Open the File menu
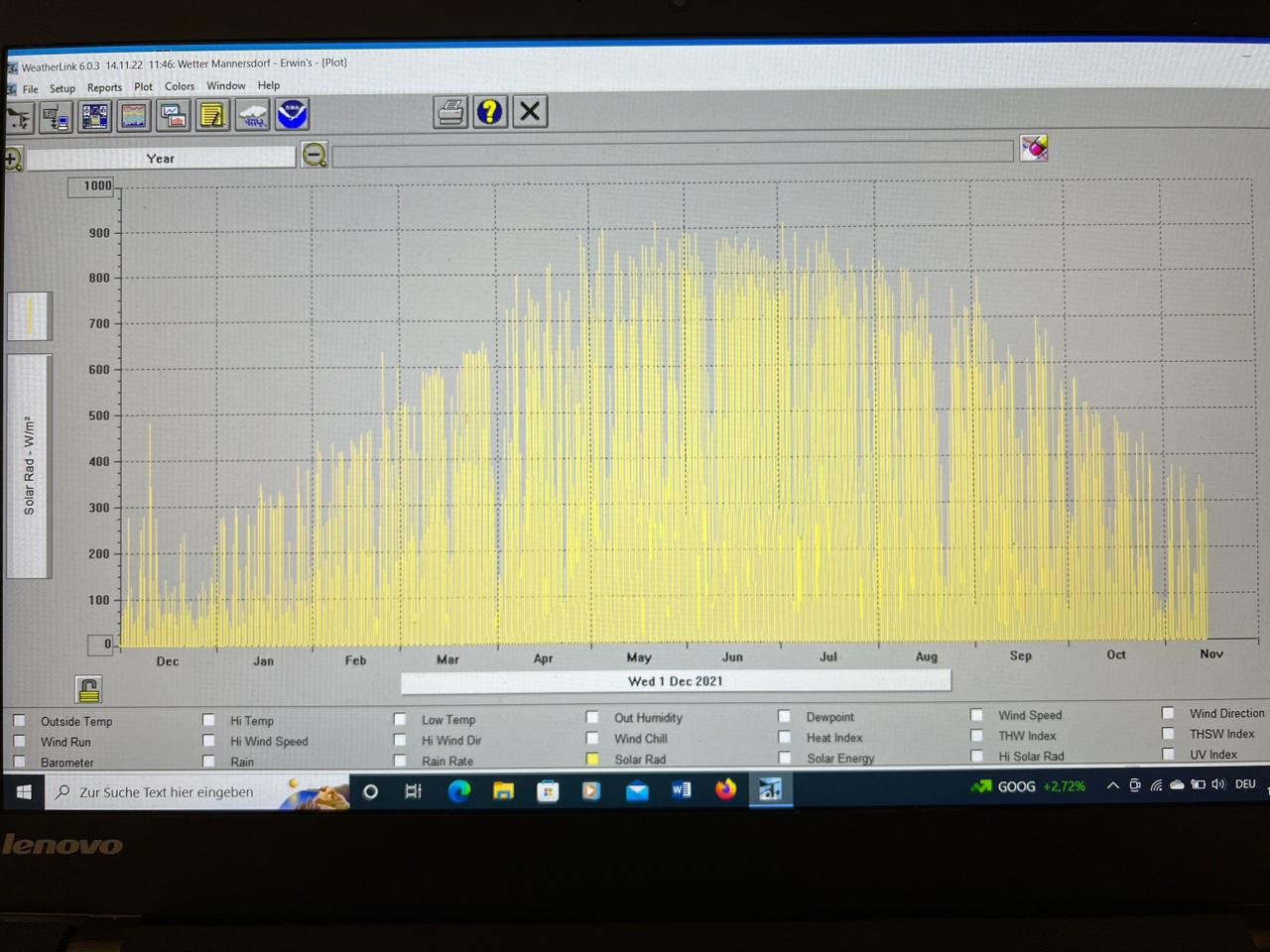Viewport: 1270px width, 952px height. (31, 89)
